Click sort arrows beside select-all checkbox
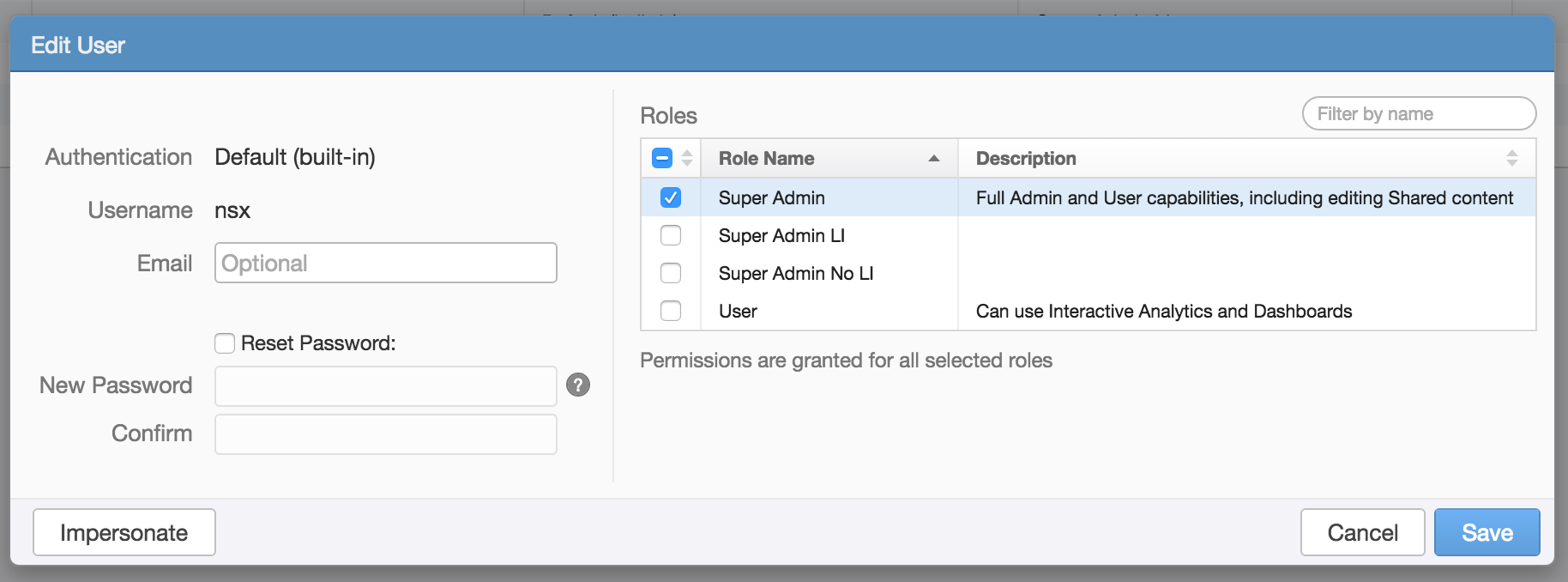The height and width of the screenshot is (582, 1568). tap(687, 159)
